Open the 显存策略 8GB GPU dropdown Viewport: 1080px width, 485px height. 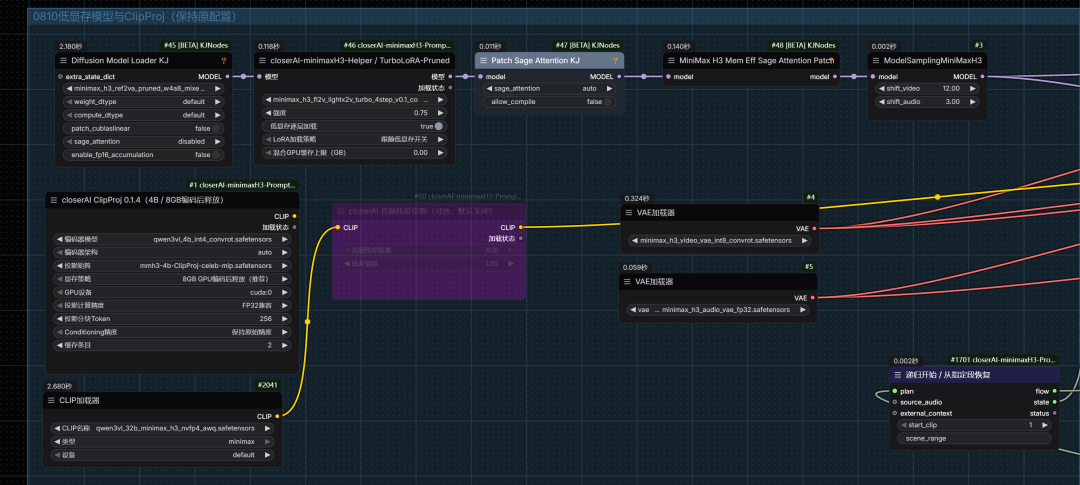point(172,279)
